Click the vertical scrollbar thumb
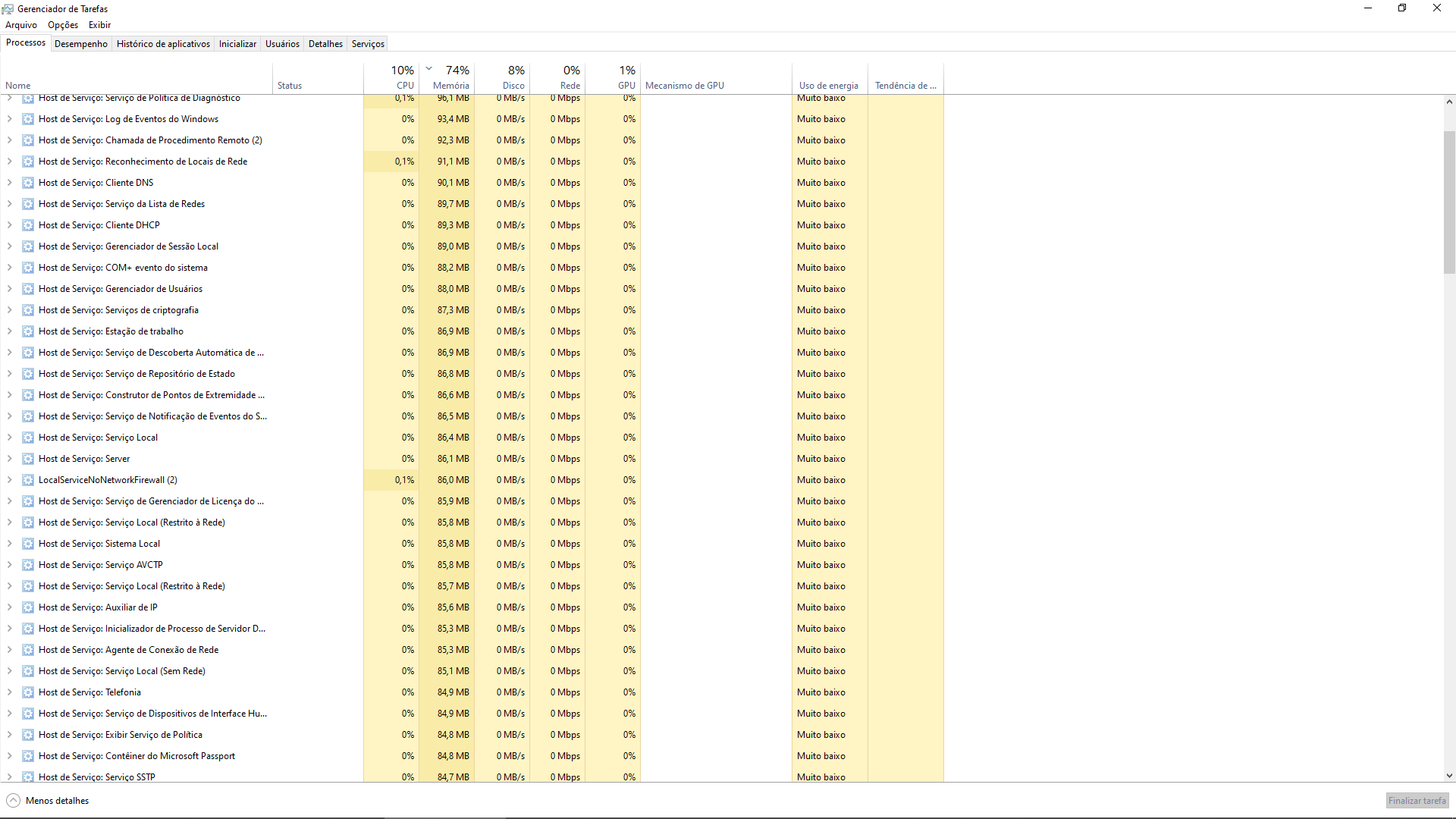Screen dimensions: 1456x819 point(1449,202)
